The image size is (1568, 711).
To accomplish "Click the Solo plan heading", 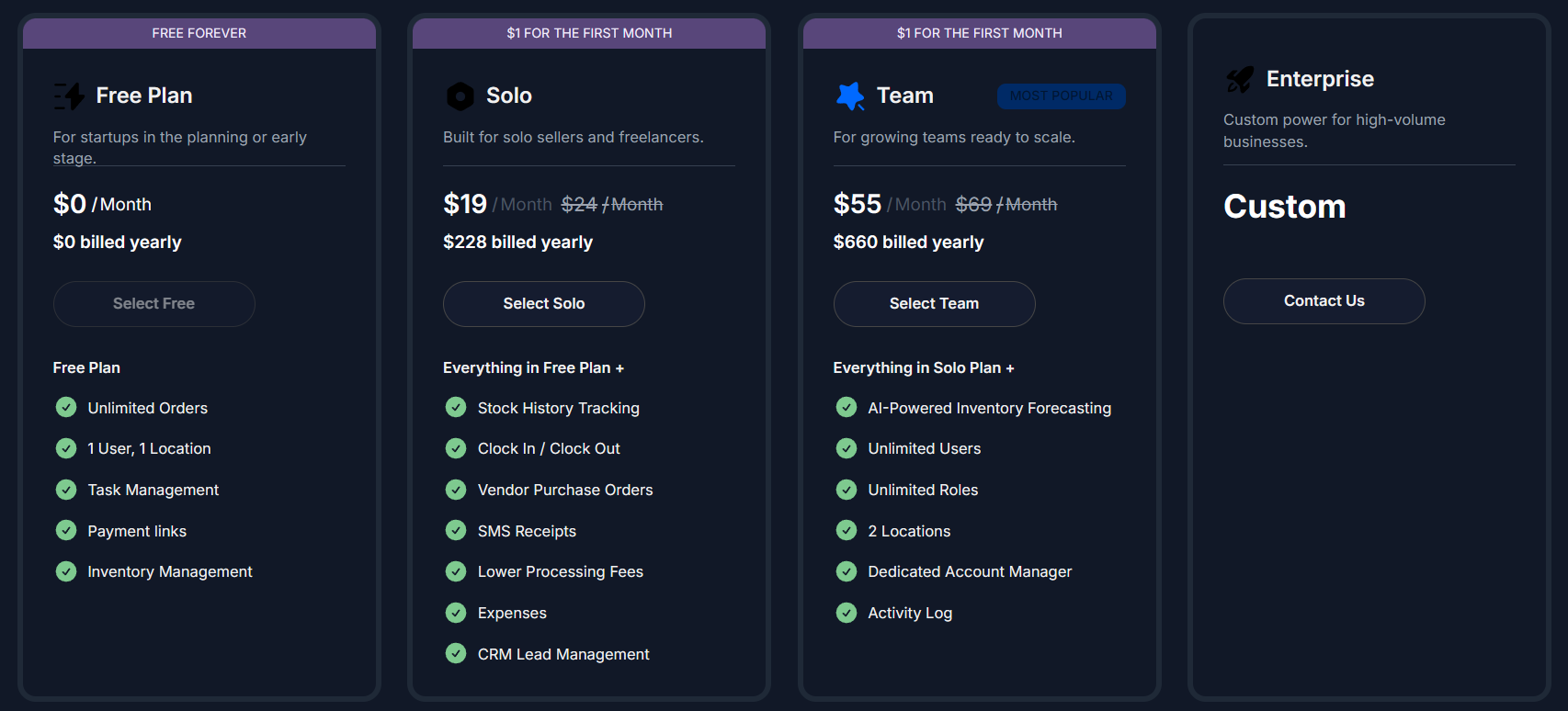I will pos(509,96).
